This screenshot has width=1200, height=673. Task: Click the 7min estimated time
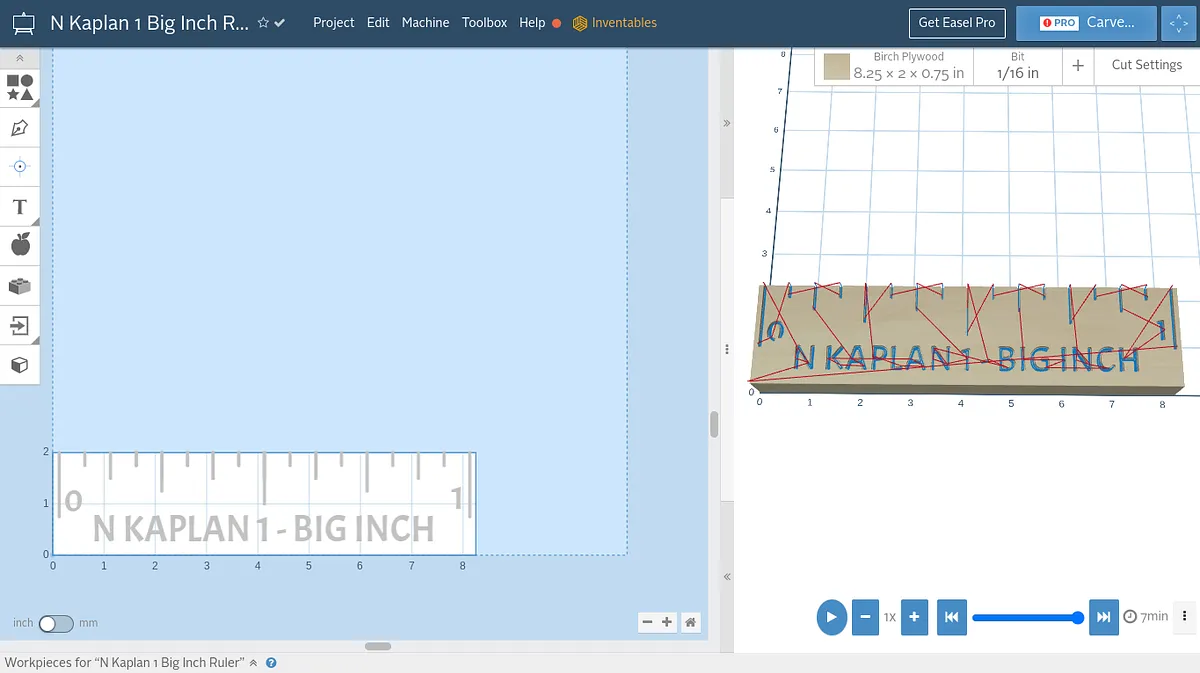point(1146,616)
